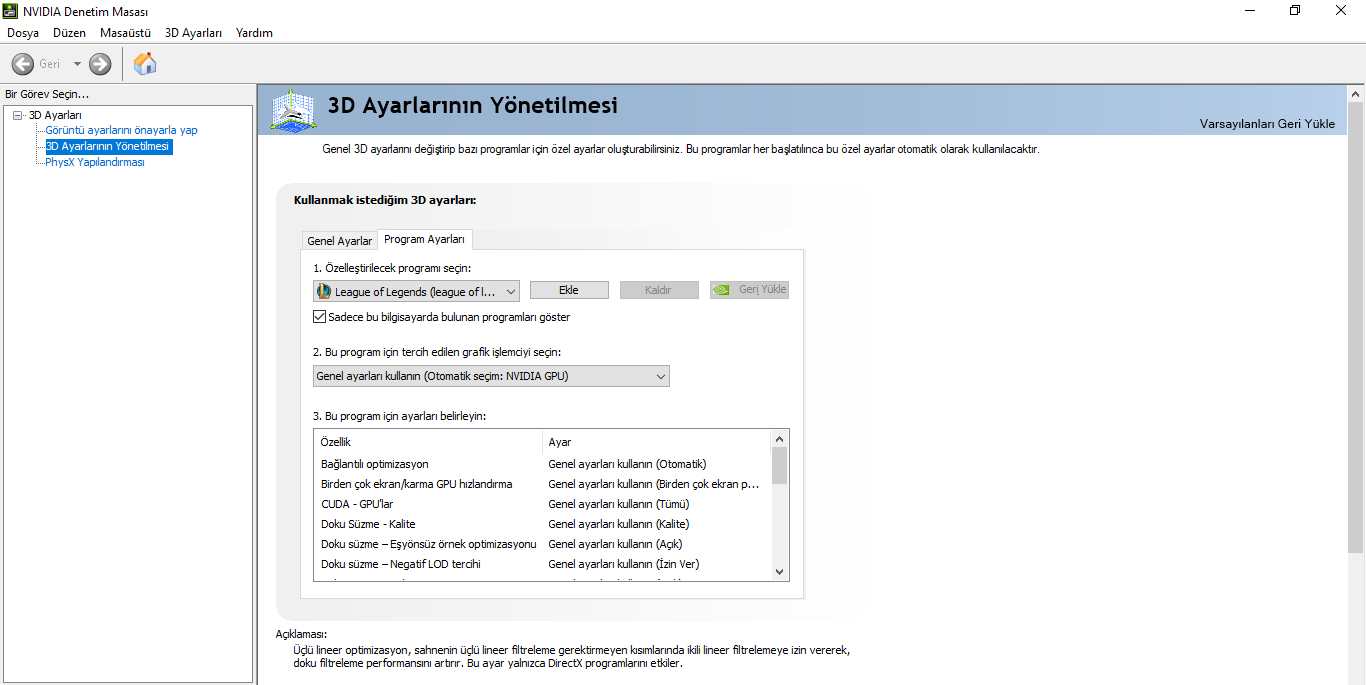Open the League of Legends program dropdown

tap(416, 291)
